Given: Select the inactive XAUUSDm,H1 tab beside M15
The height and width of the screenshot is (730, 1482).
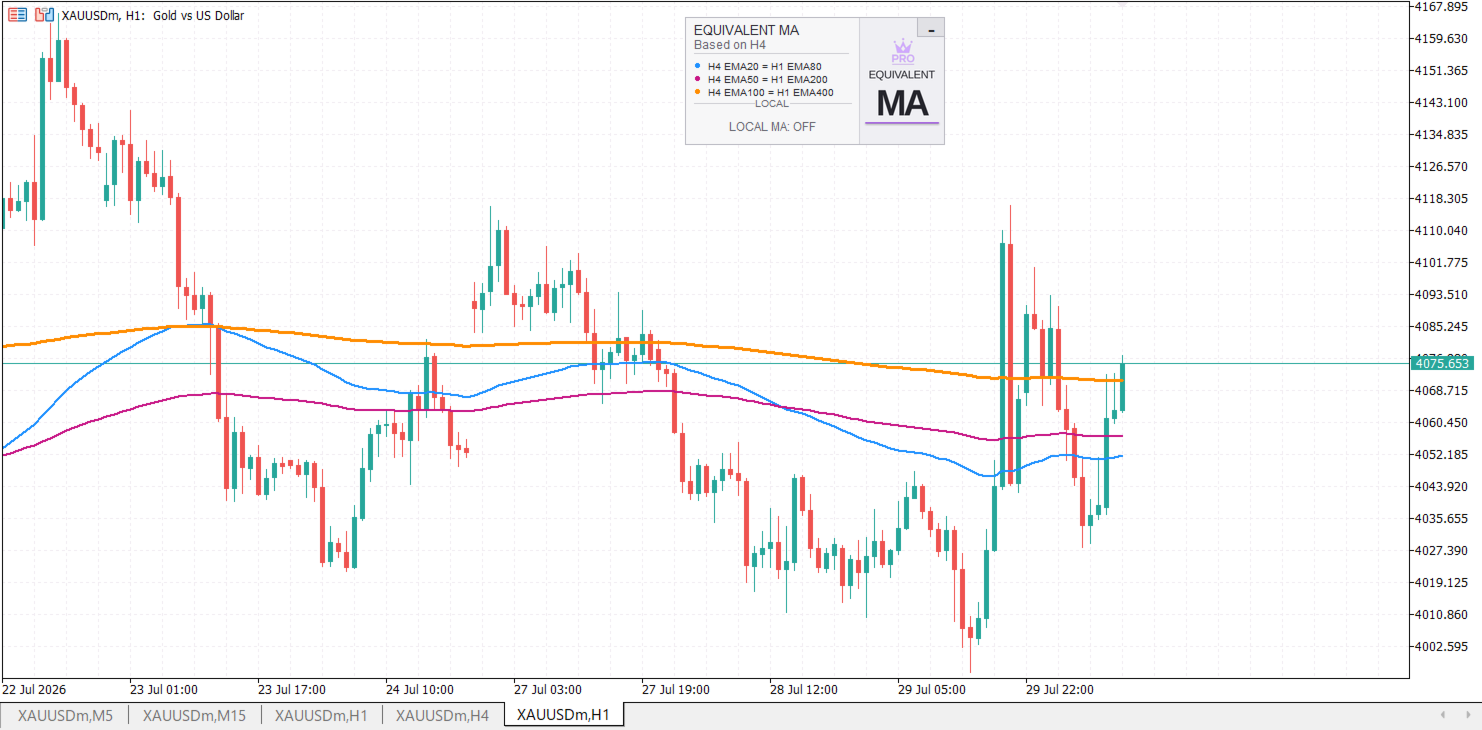Looking at the screenshot, I should pos(321,715).
